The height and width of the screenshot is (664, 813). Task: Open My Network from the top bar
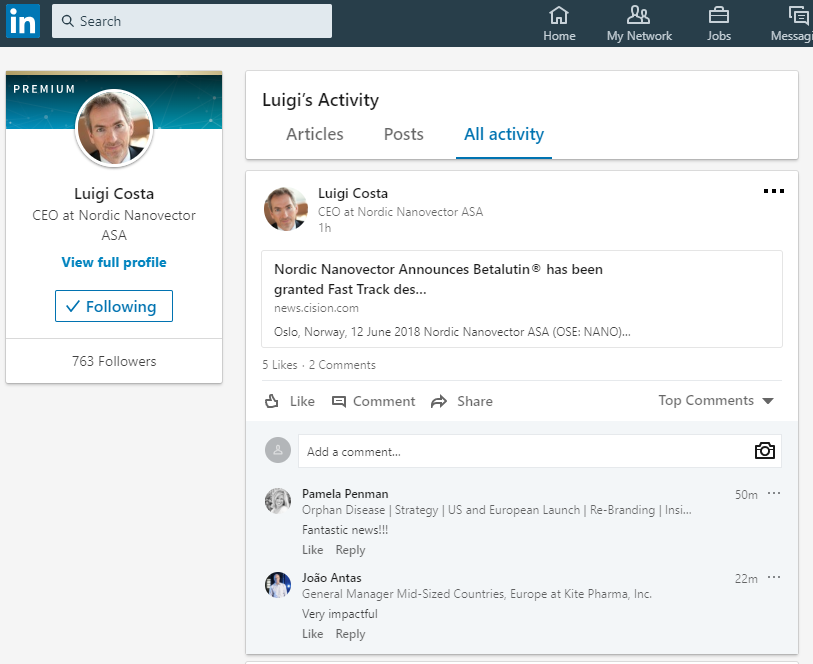click(x=639, y=24)
